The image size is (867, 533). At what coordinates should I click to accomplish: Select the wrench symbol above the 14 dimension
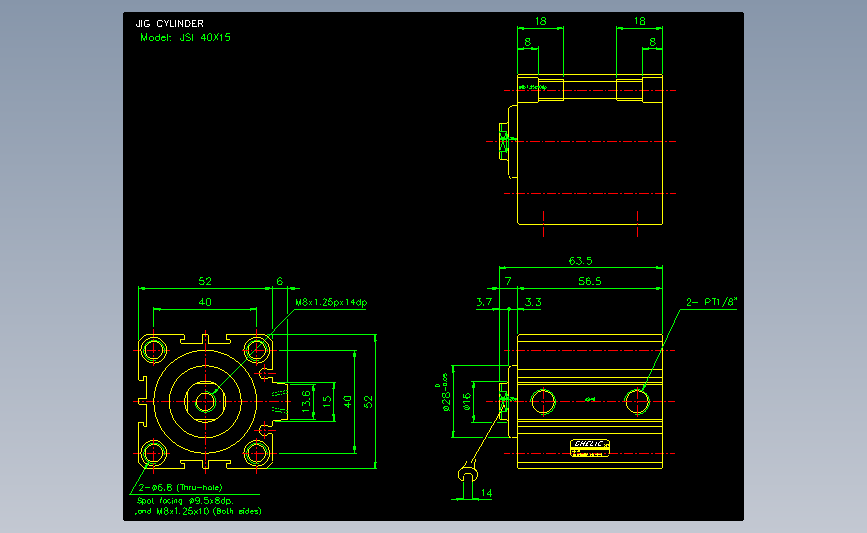[468, 471]
